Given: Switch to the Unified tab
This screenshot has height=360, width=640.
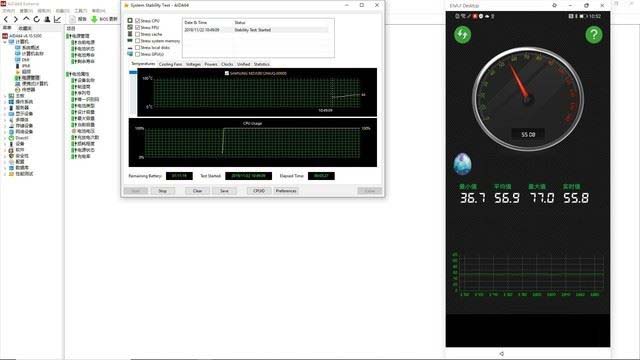Looking at the screenshot, I should (244, 64).
